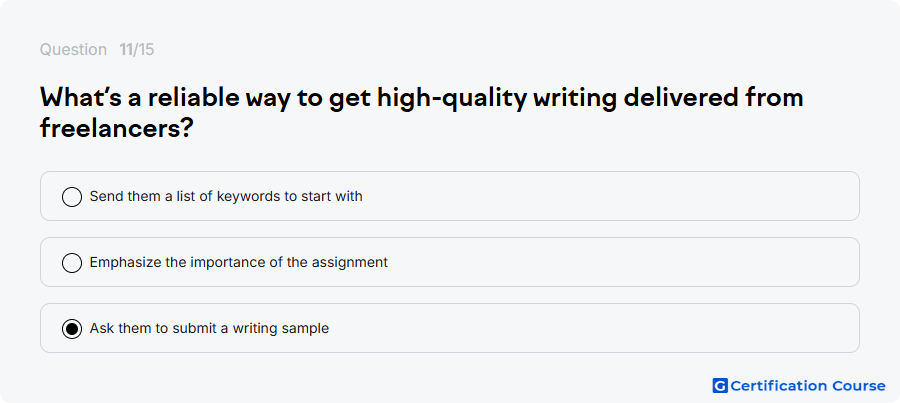900x403 pixels.
Task: Click empty space in the writing sample answer card
Action: coord(591,328)
